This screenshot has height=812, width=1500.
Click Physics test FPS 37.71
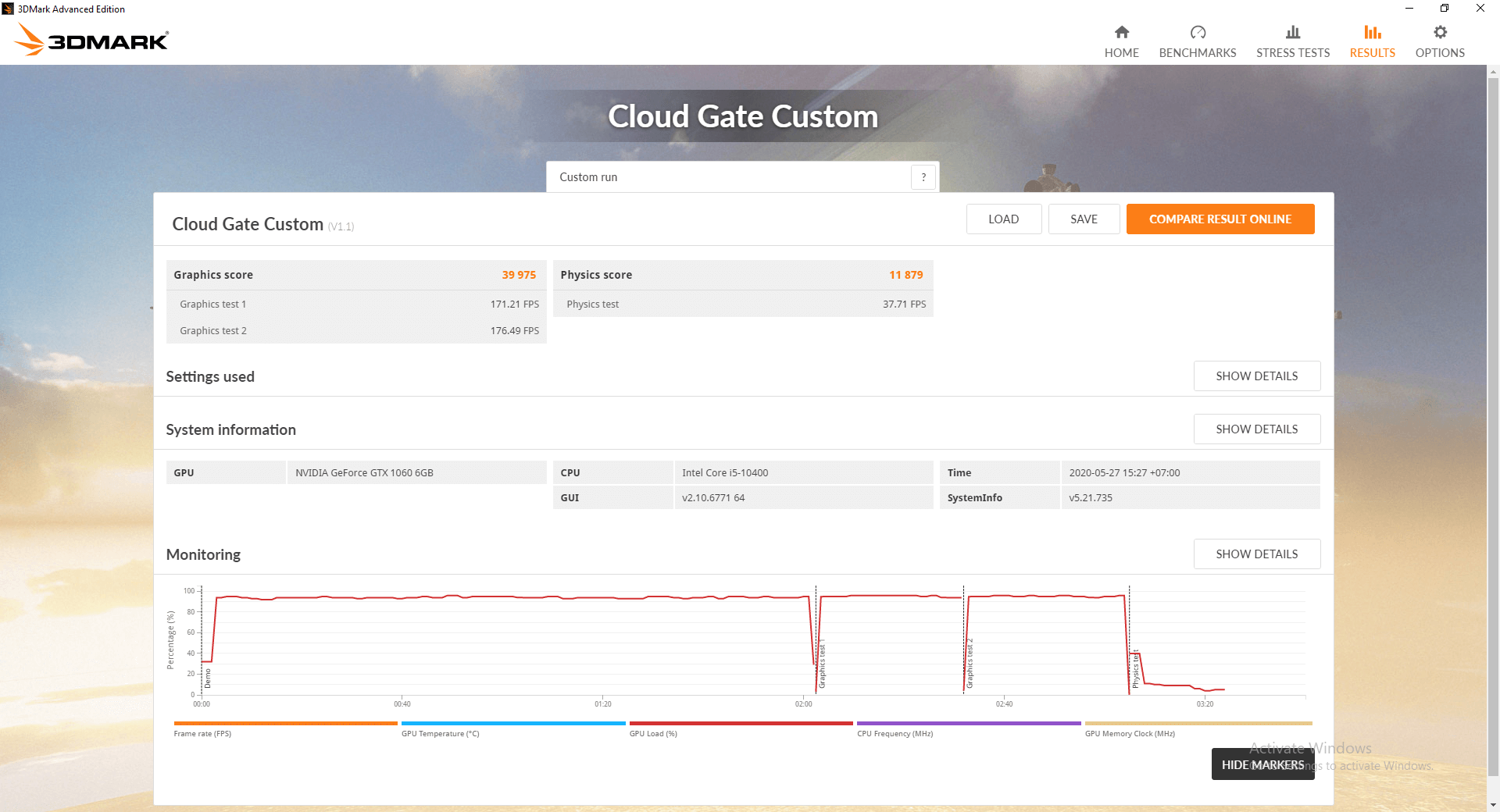(904, 304)
